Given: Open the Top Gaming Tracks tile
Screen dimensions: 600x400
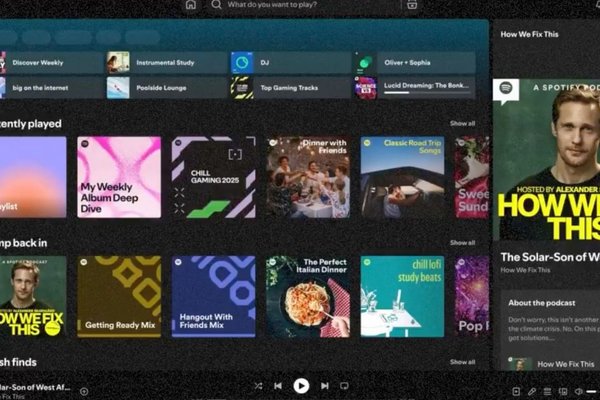Looking at the screenshot, I should click(x=291, y=88).
